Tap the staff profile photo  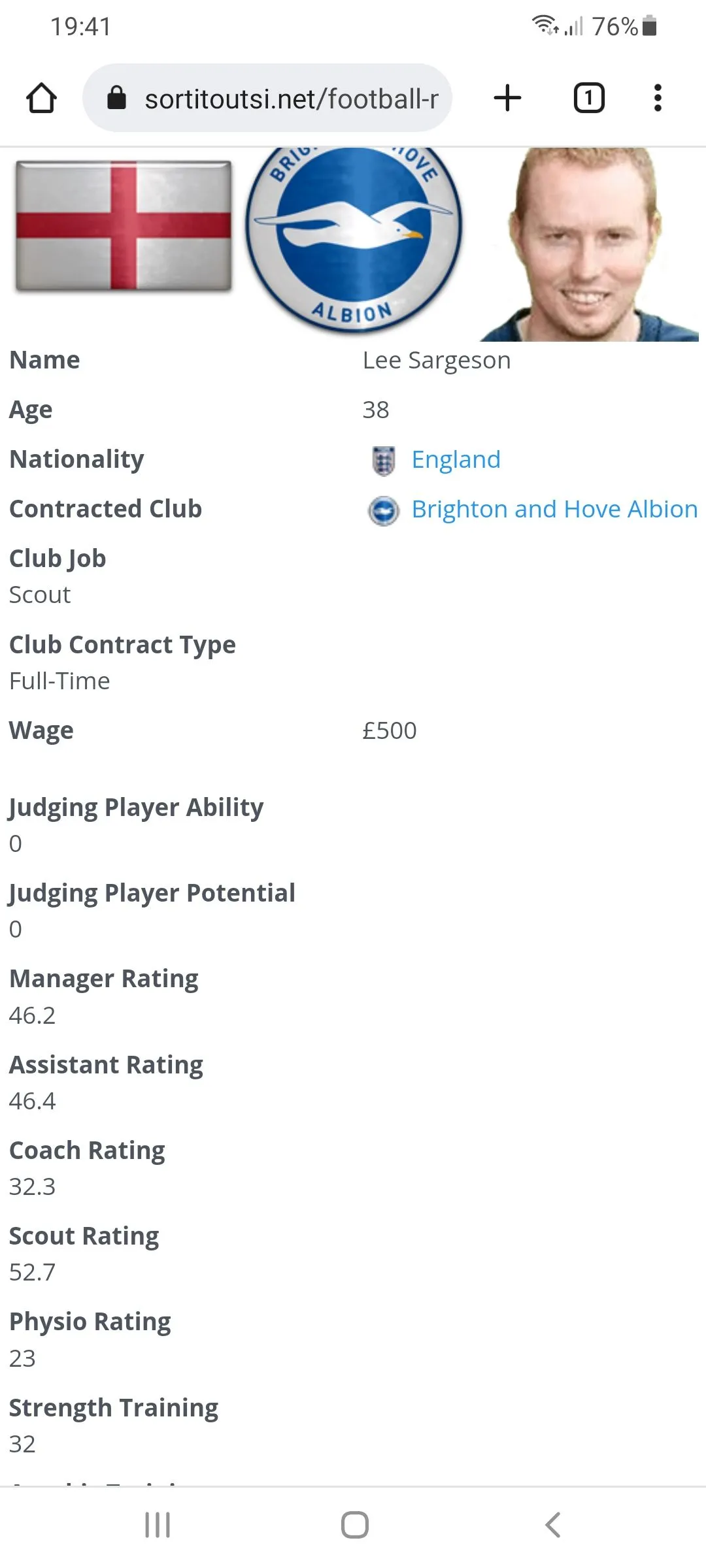point(588,244)
